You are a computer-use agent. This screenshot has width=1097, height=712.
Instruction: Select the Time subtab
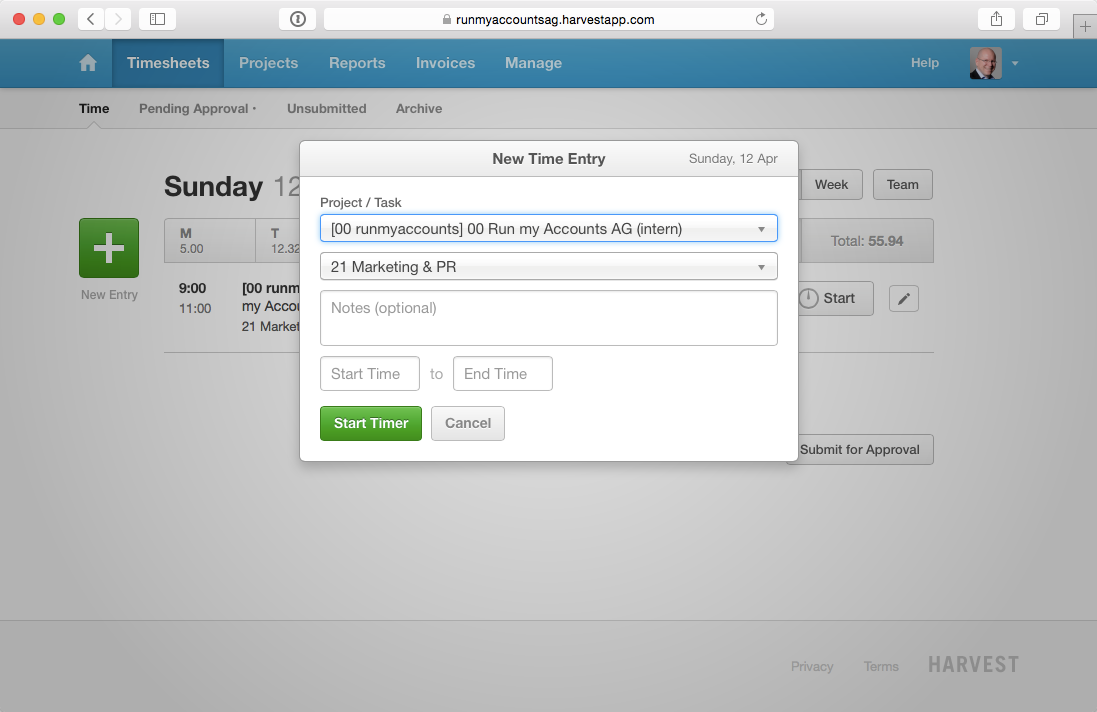pos(94,108)
